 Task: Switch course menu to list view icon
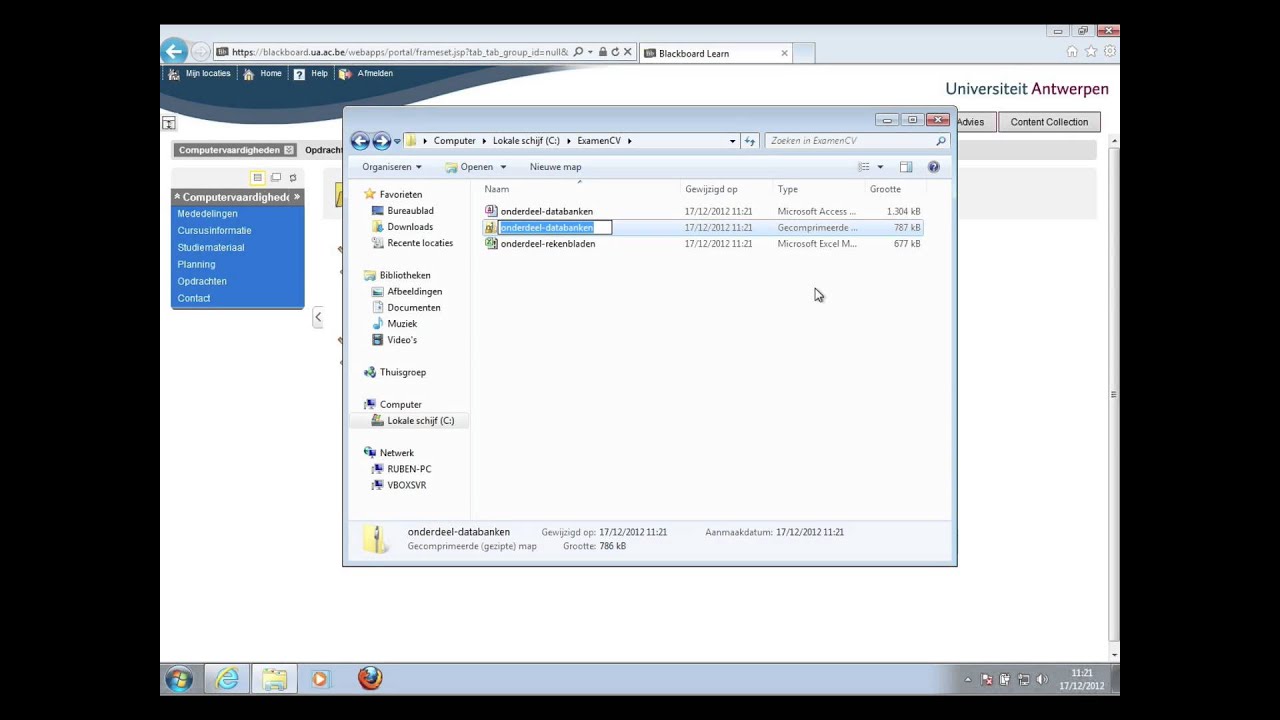[x=257, y=177]
